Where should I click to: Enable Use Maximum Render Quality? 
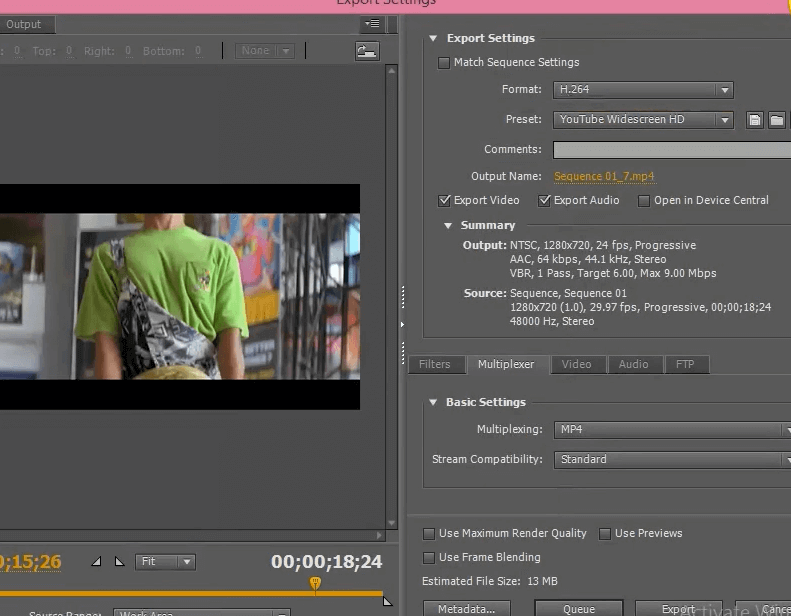click(430, 534)
